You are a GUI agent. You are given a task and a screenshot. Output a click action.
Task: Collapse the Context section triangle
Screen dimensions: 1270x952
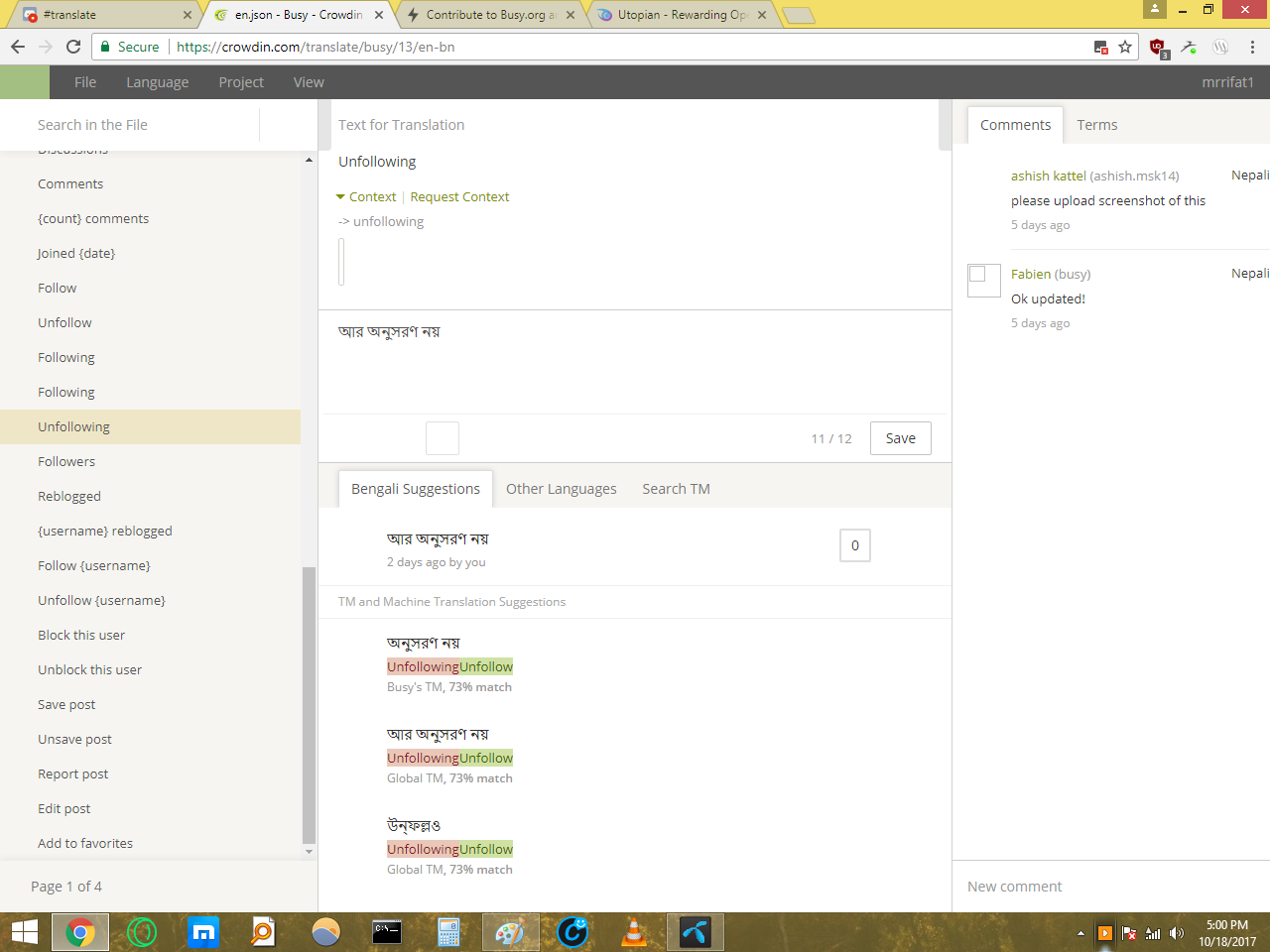pyautogui.click(x=341, y=197)
